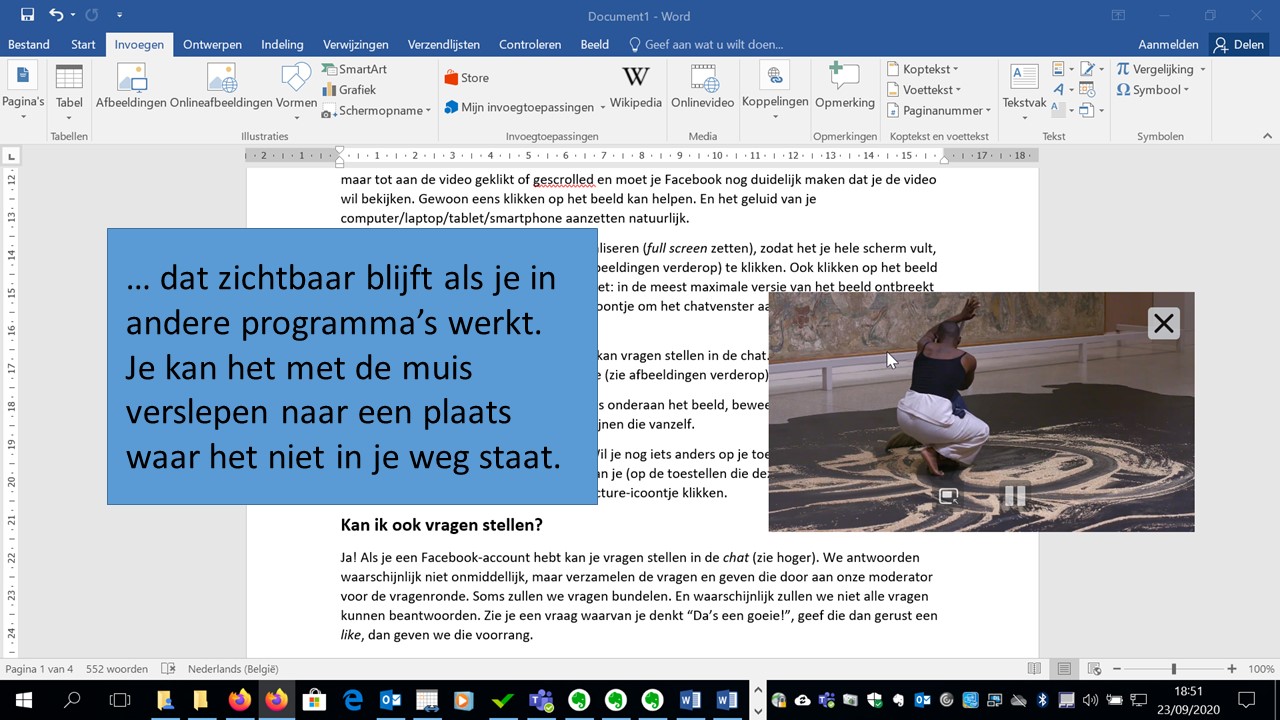Add an Opmerking comment
The width and height of the screenshot is (1280, 720).
click(845, 87)
